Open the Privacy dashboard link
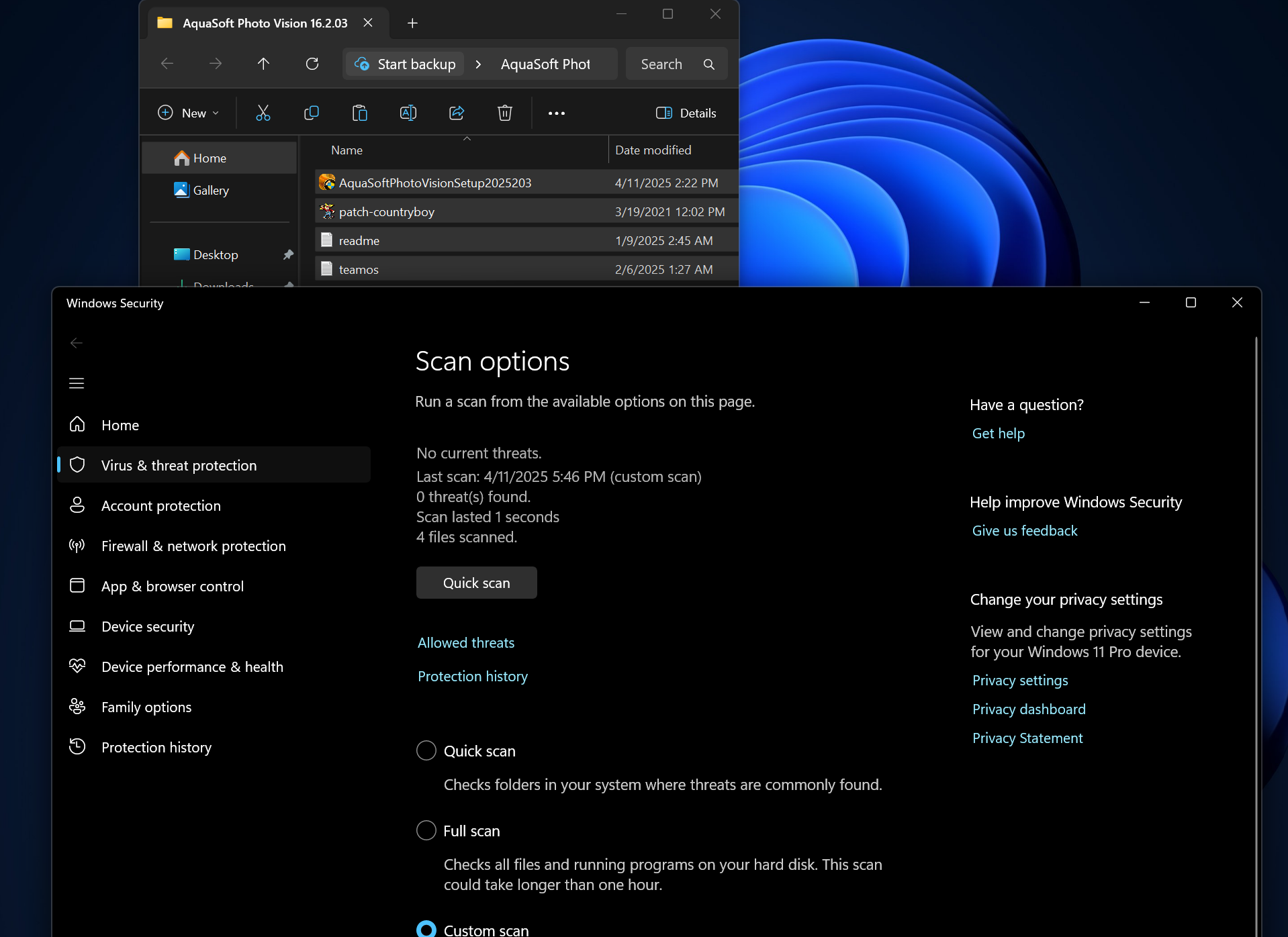 1029,709
